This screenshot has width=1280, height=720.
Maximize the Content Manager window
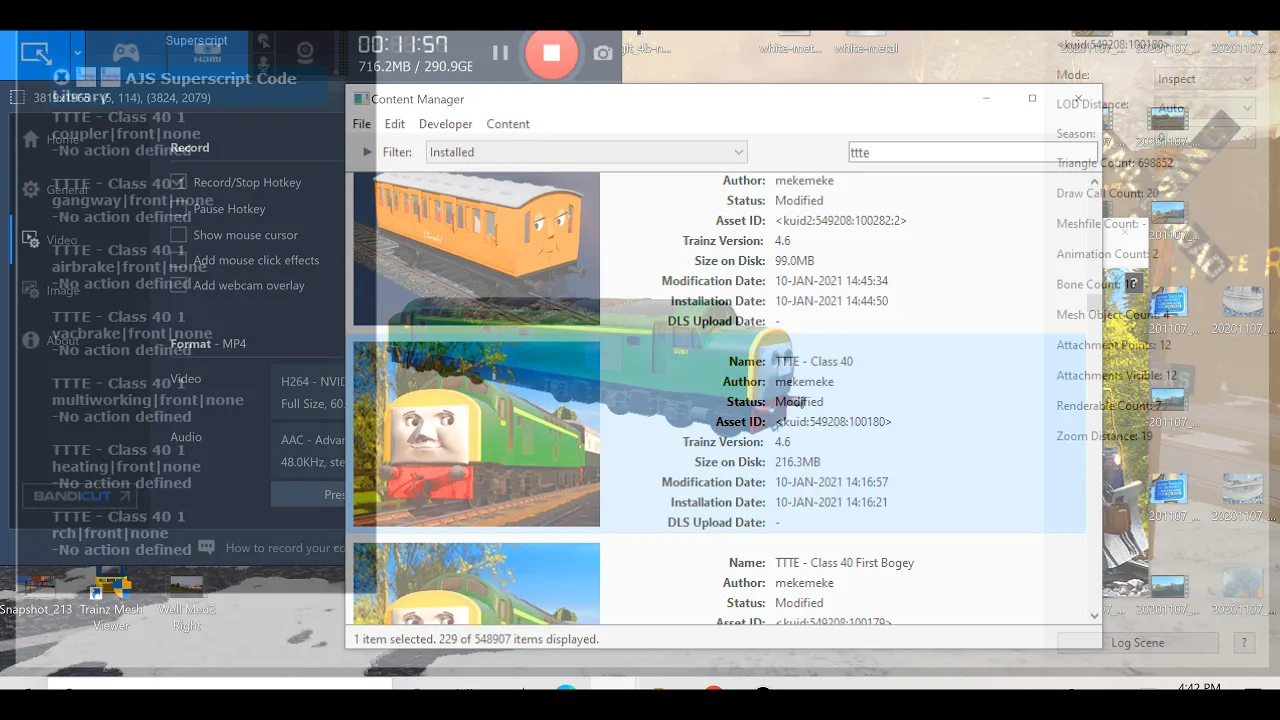tap(1032, 98)
